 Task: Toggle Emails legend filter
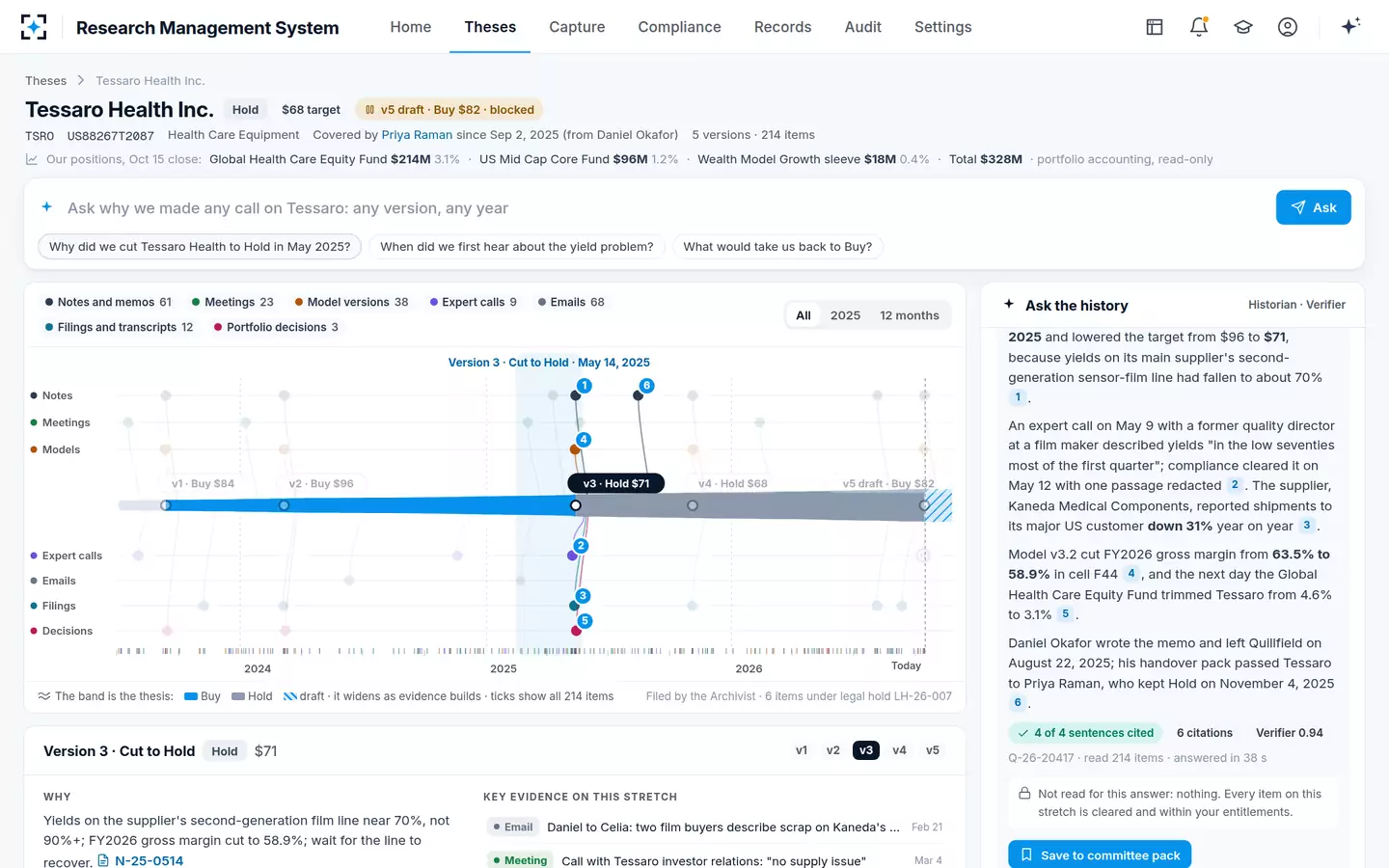(x=571, y=302)
